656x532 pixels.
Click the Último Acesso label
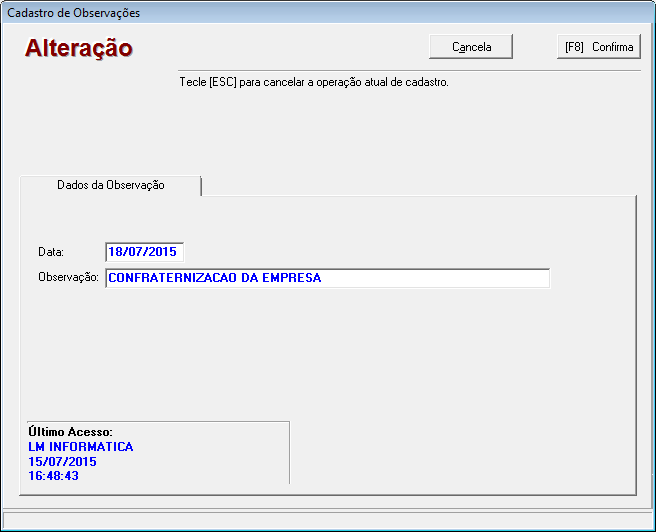70,432
